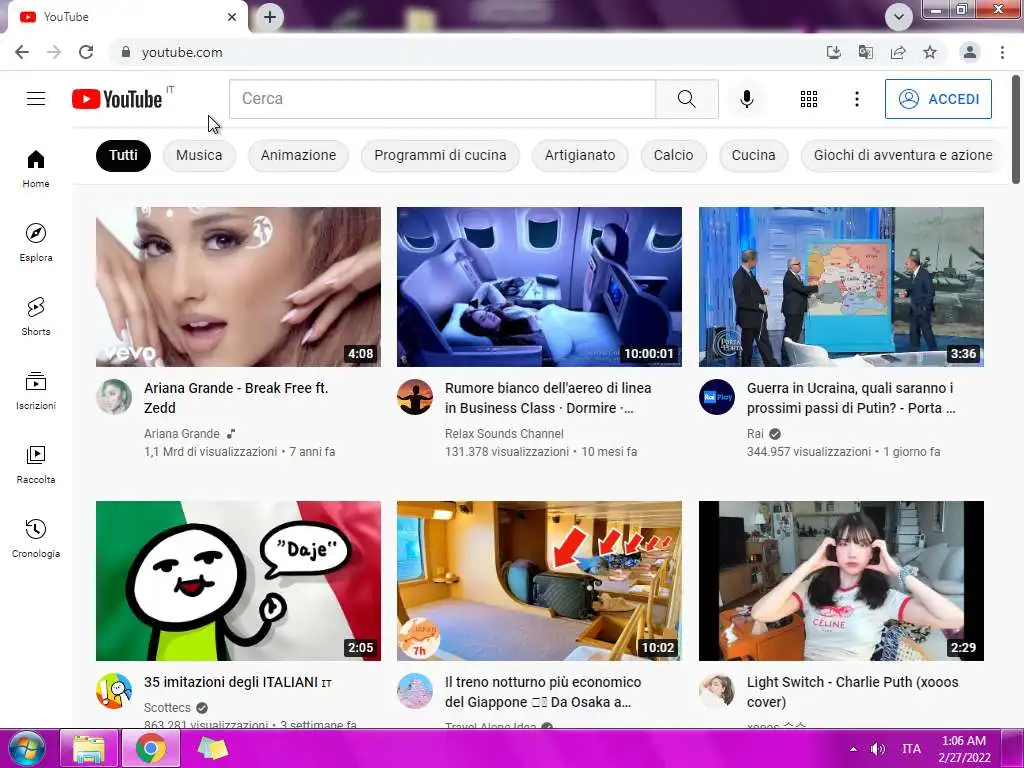Open Cronologia in sidebar
Viewport: 1024px width, 768px height.
click(x=36, y=538)
